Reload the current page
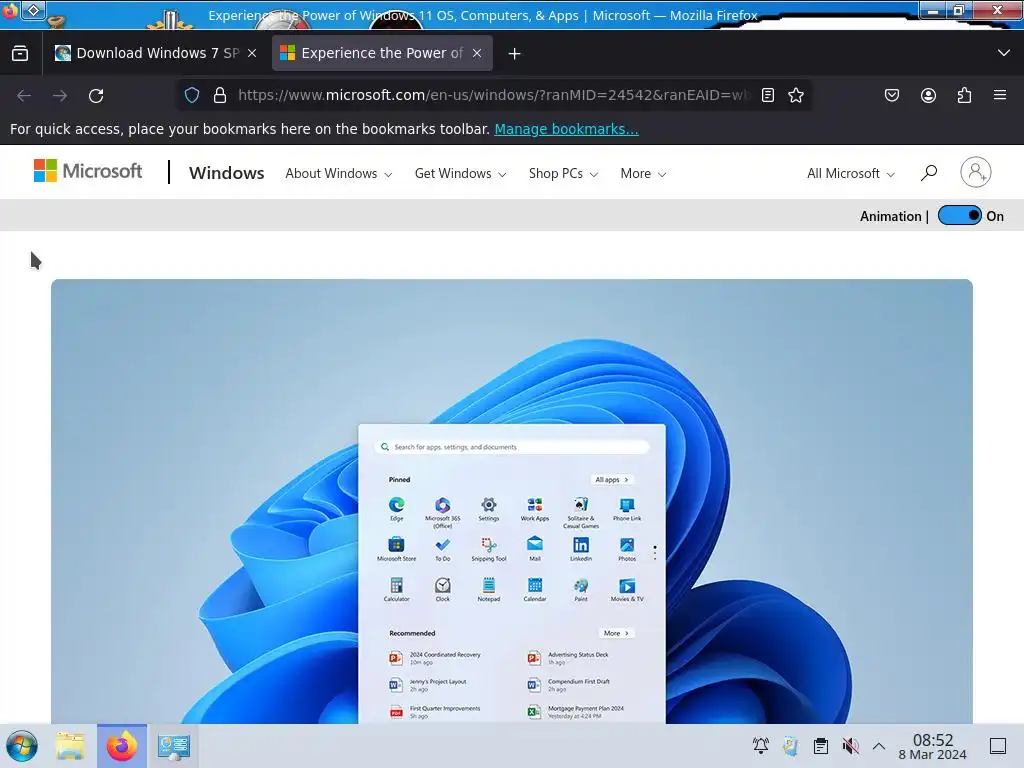 click(x=96, y=95)
